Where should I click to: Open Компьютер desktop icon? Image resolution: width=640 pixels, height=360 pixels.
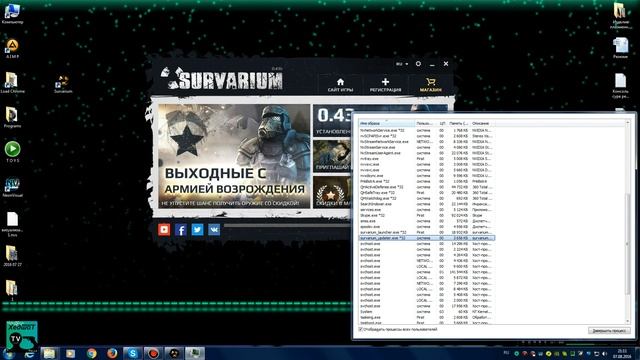[12, 14]
